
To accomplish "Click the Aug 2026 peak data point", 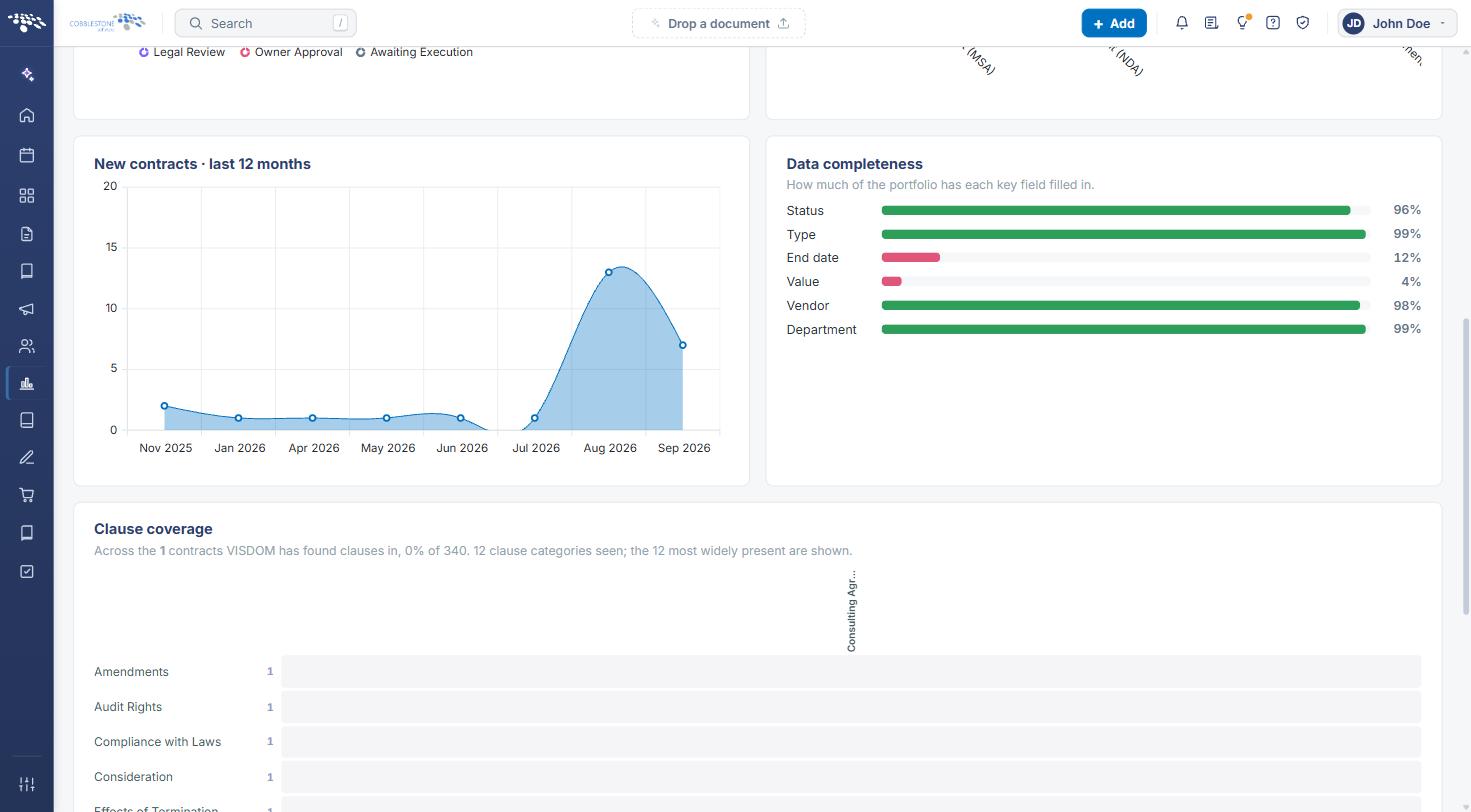I will tap(609, 272).
